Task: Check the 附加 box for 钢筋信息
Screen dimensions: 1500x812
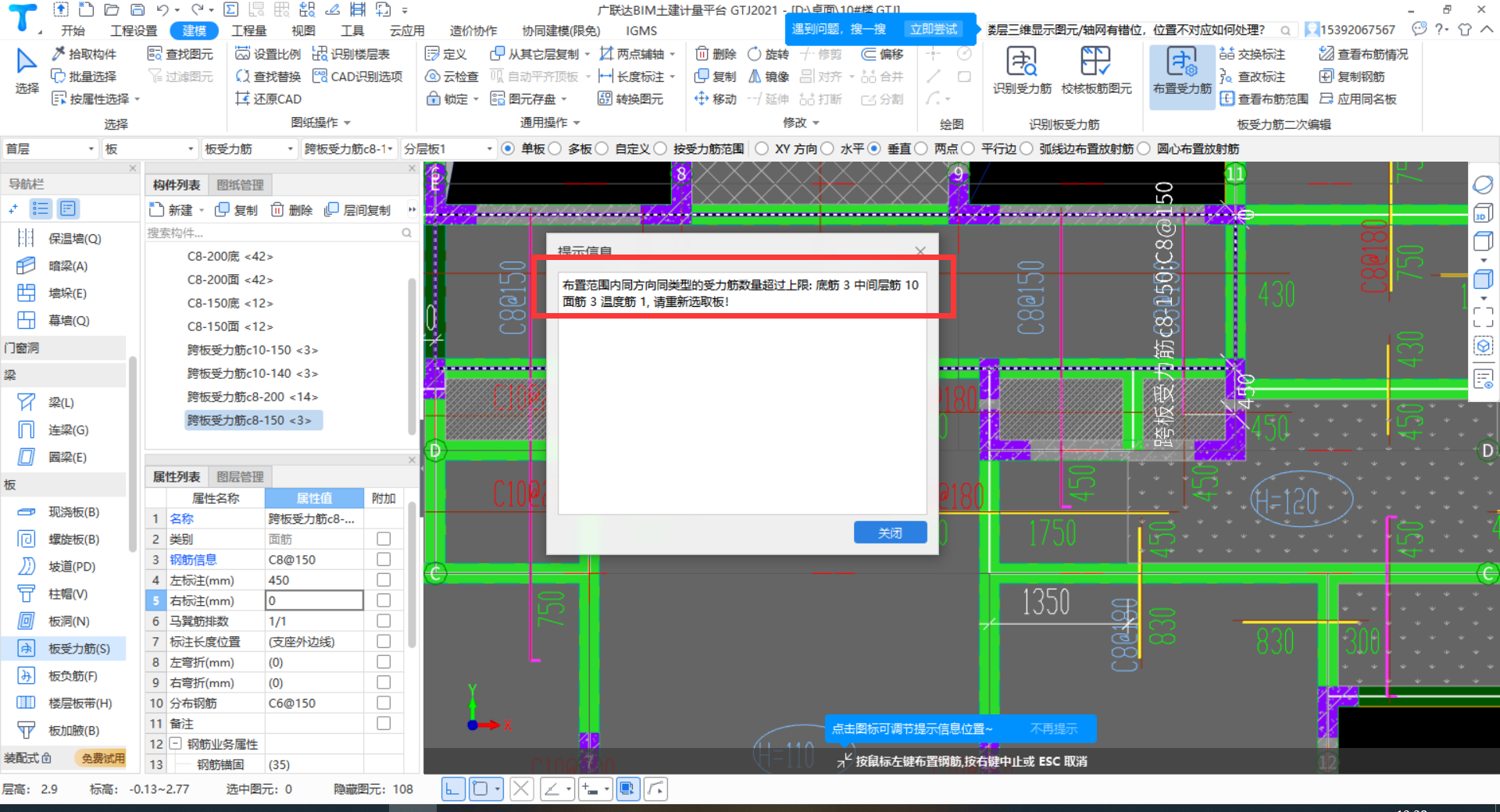Action: (384, 559)
